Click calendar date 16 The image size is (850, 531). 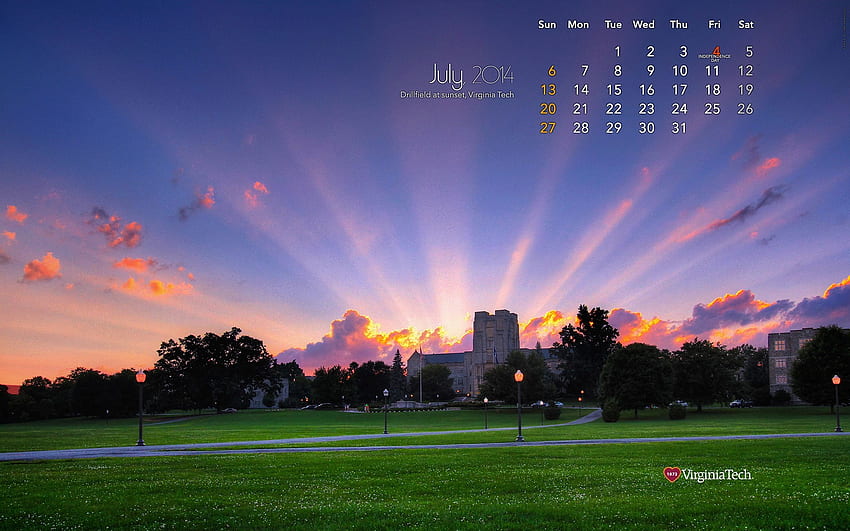(x=647, y=90)
